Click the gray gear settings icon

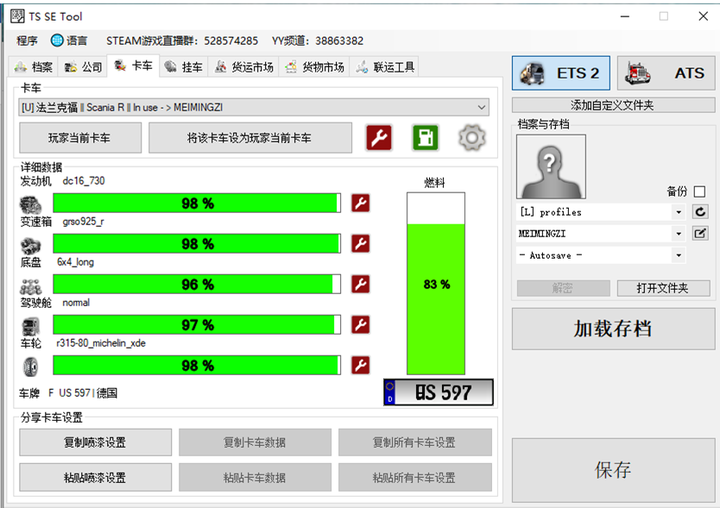pos(472,137)
